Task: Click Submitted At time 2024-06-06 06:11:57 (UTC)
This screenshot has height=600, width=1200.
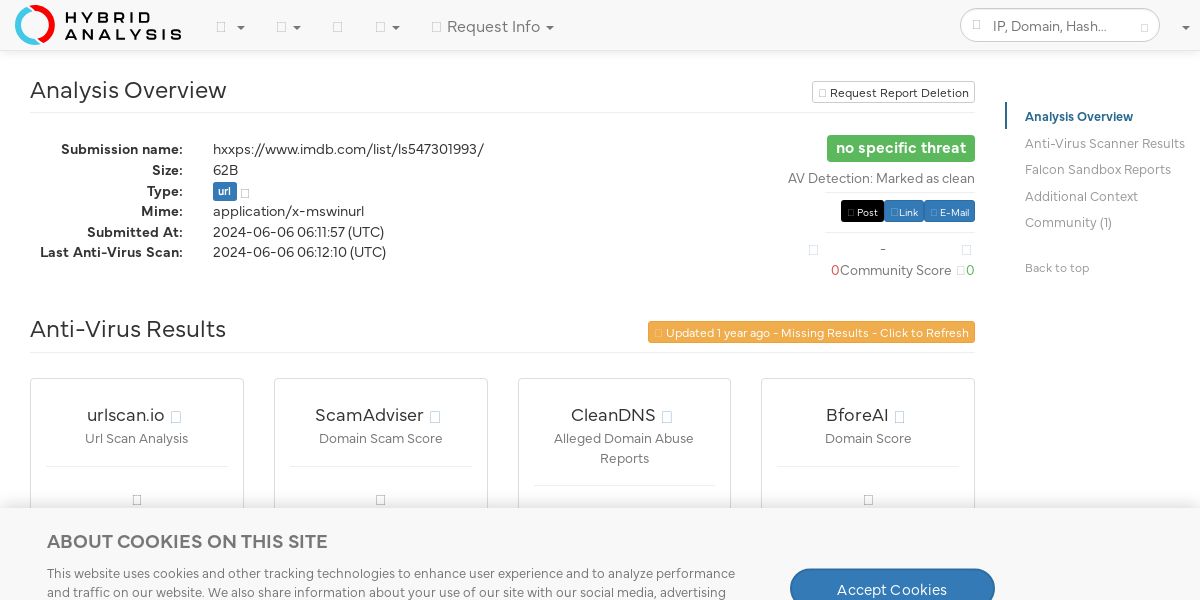Action: pyautogui.click(x=298, y=232)
